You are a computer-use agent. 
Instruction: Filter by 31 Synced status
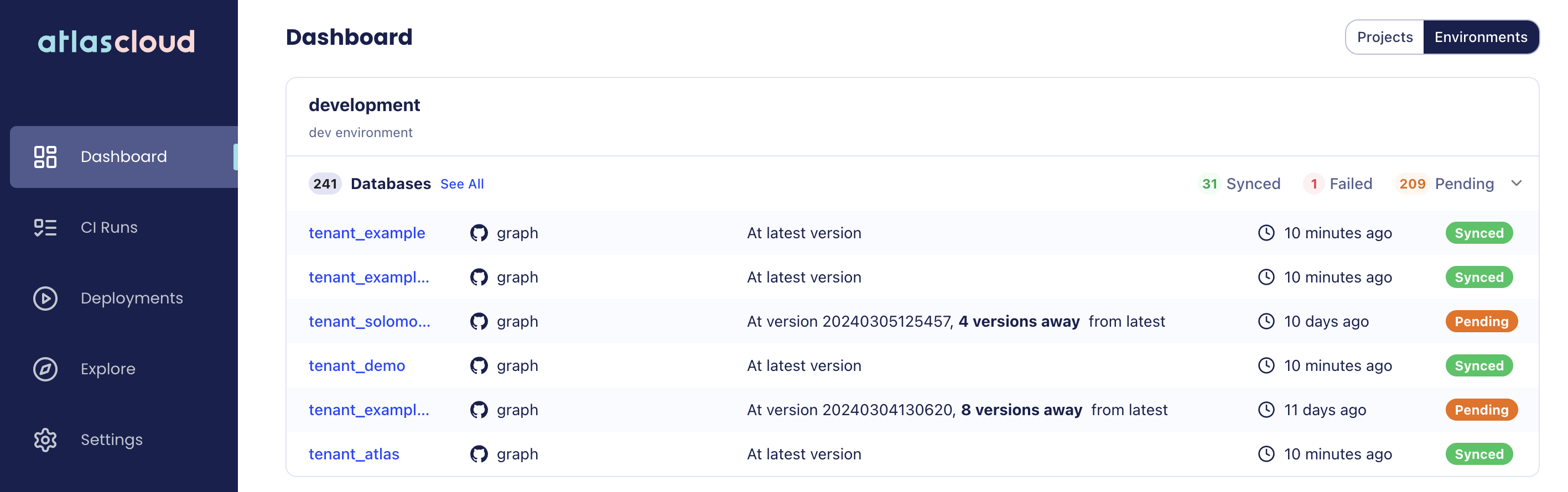pos(1239,184)
